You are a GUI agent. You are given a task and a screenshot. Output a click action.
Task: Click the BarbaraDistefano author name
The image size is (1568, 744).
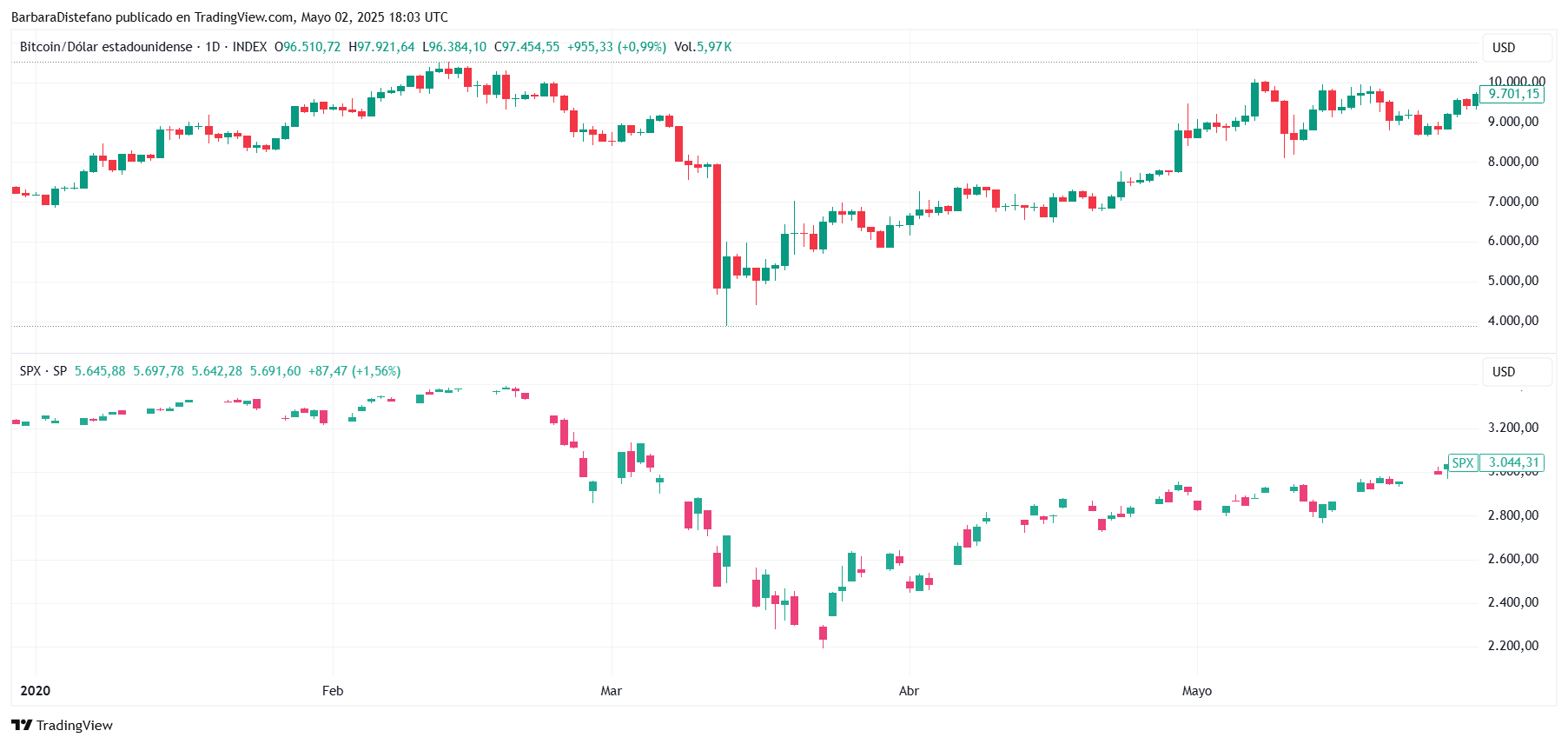point(61,17)
